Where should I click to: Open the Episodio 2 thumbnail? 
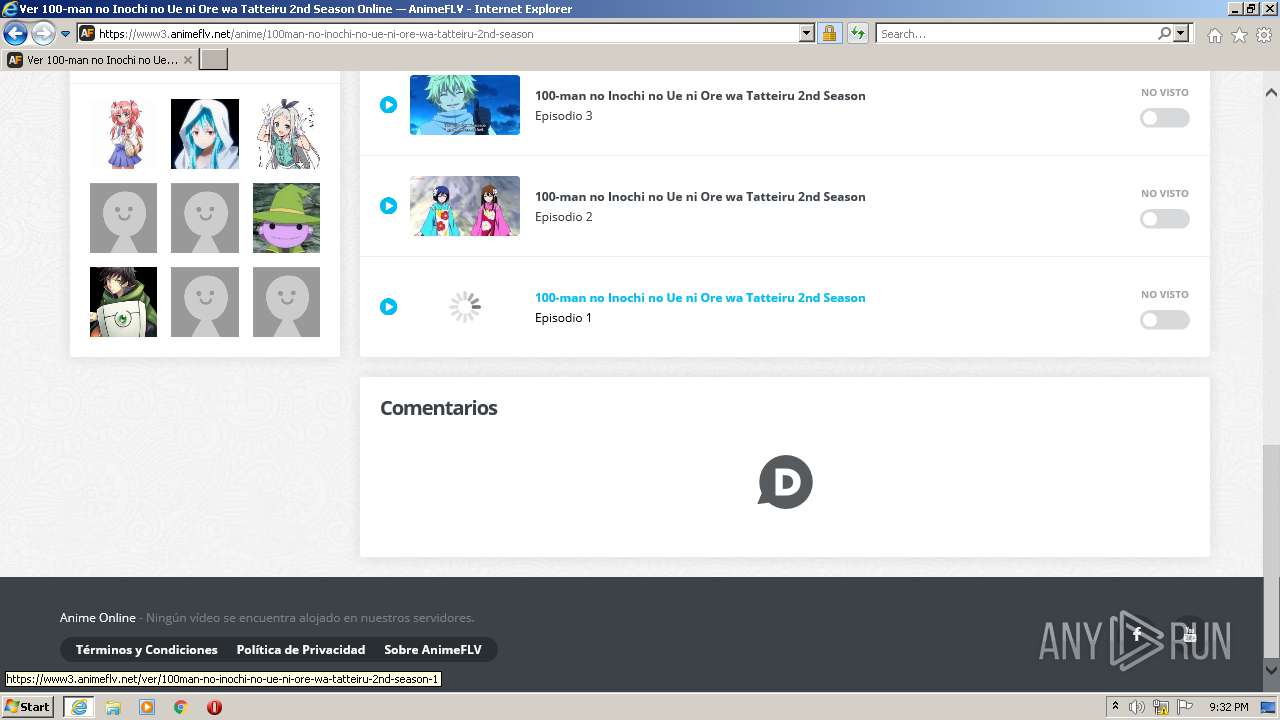point(465,206)
